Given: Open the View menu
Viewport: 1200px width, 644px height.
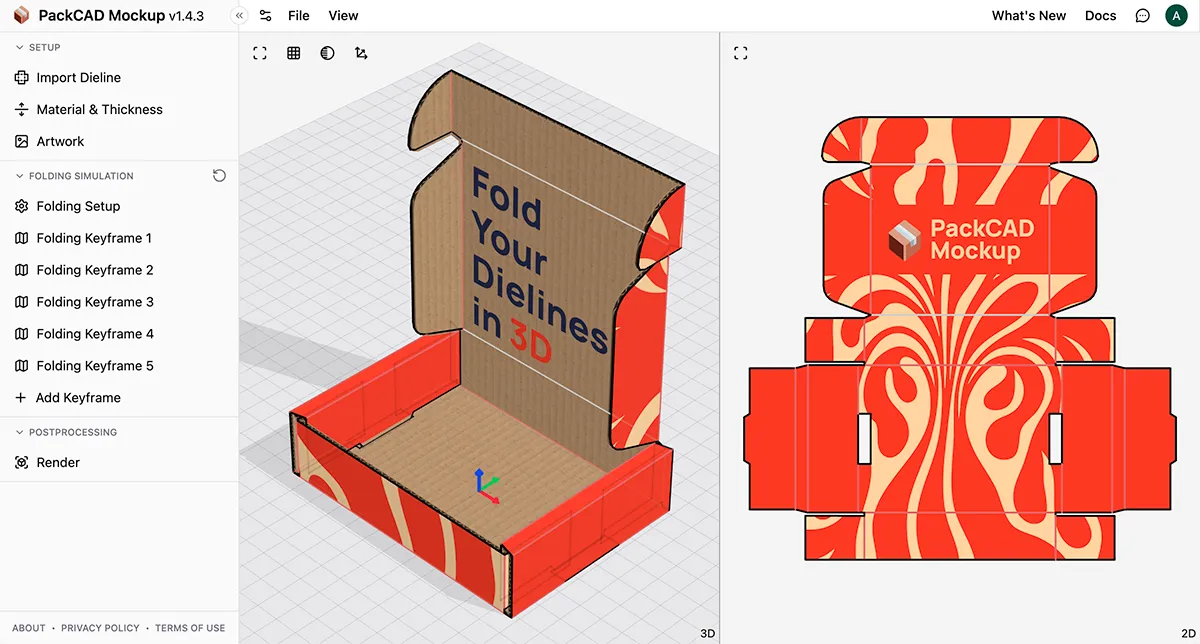Looking at the screenshot, I should click(343, 15).
